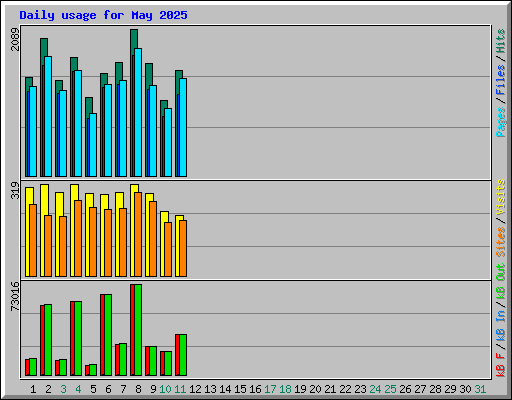Click day 6 on the x-axis
Viewport: 512px width, 400px height.
pyautogui.click(x=108, y=389)
